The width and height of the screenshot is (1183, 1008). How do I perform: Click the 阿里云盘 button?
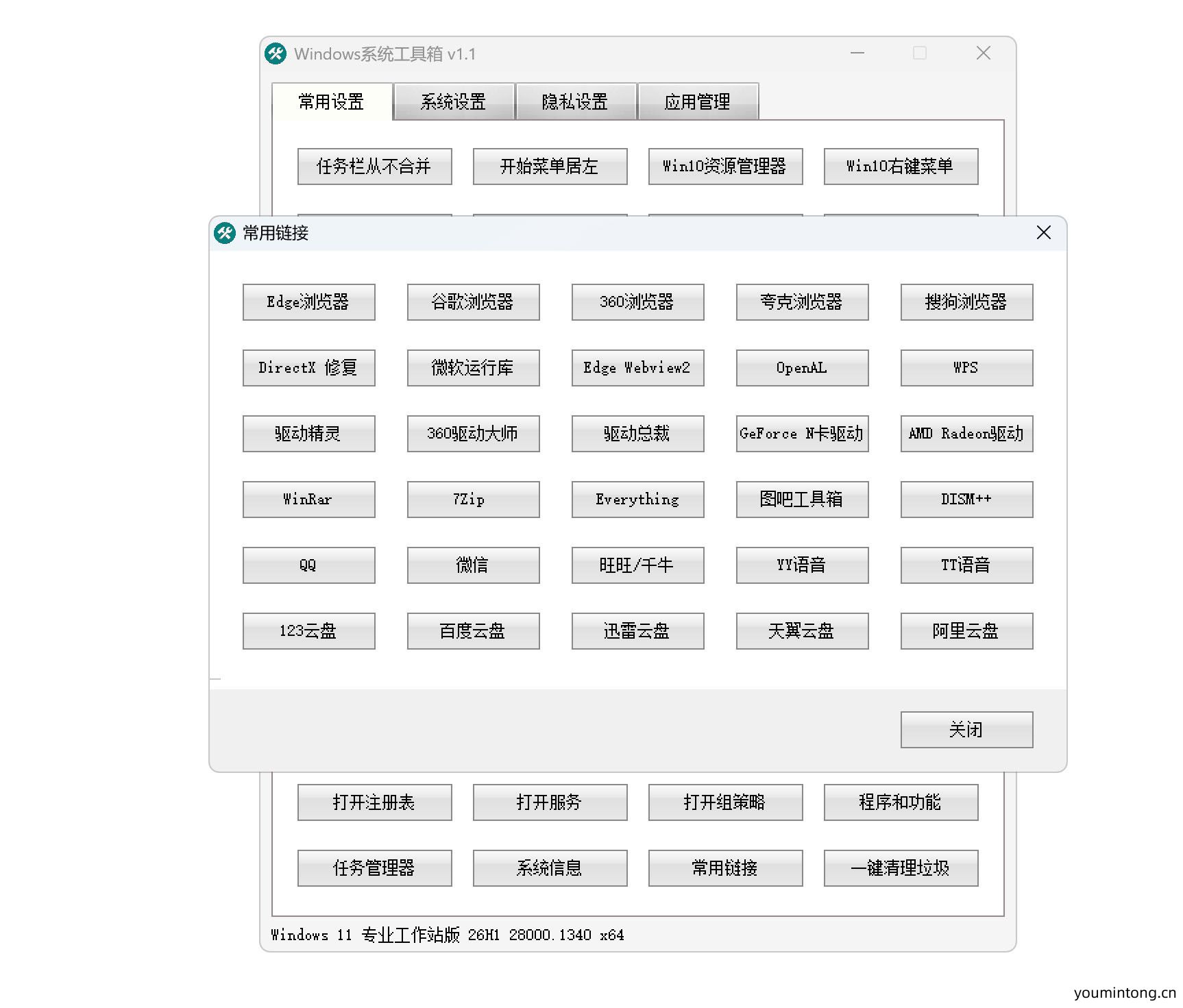coord(966,630)
